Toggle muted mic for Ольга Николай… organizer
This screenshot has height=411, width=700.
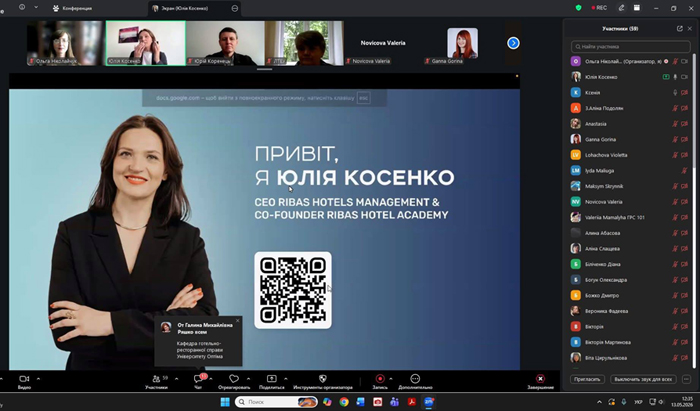pyautogui.click(x=675, y=61)
